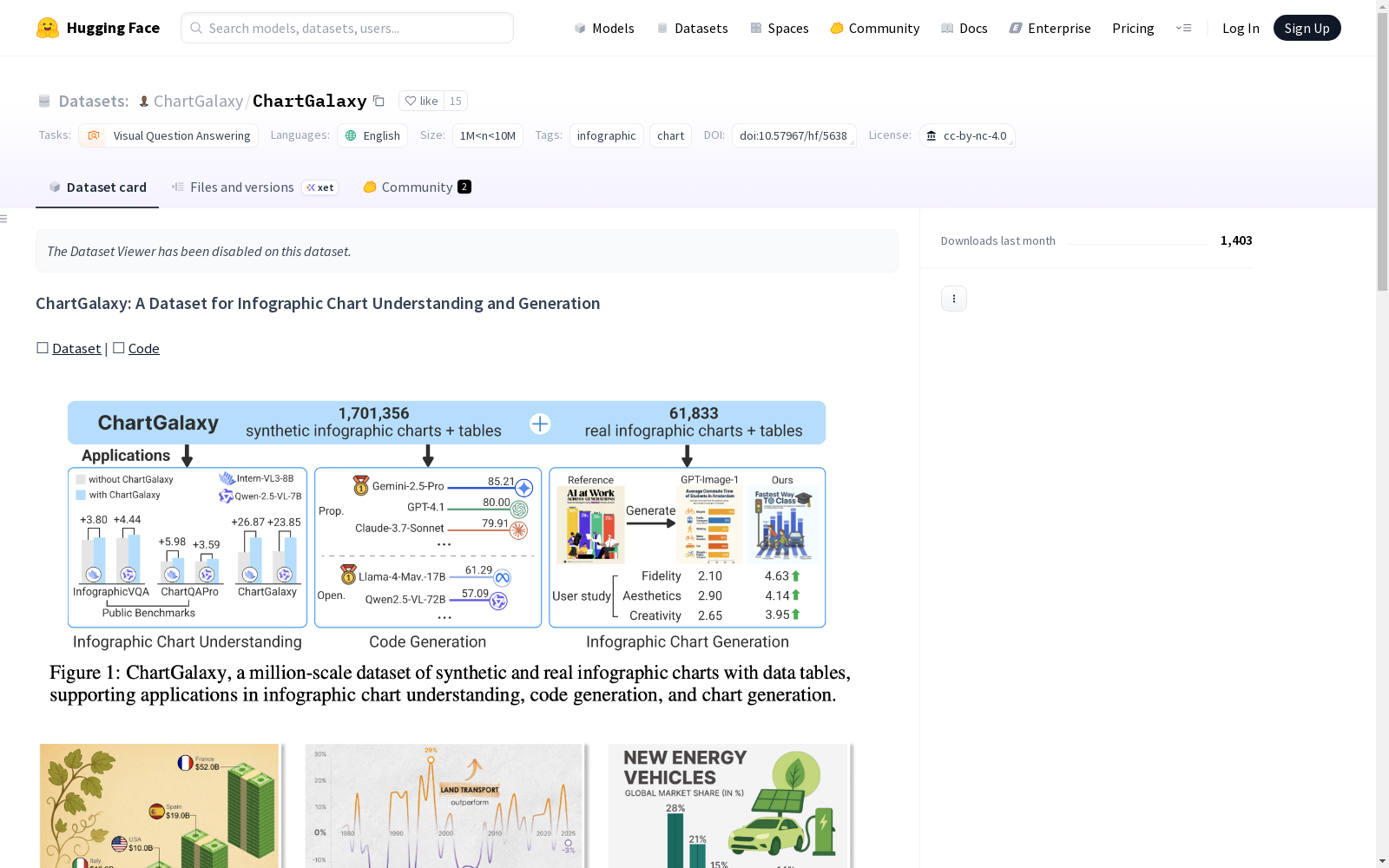The height and width of the screenshot is (868, 1389).
Task: Like the ChartGalaxy dataset
Action: pos(422,101)
